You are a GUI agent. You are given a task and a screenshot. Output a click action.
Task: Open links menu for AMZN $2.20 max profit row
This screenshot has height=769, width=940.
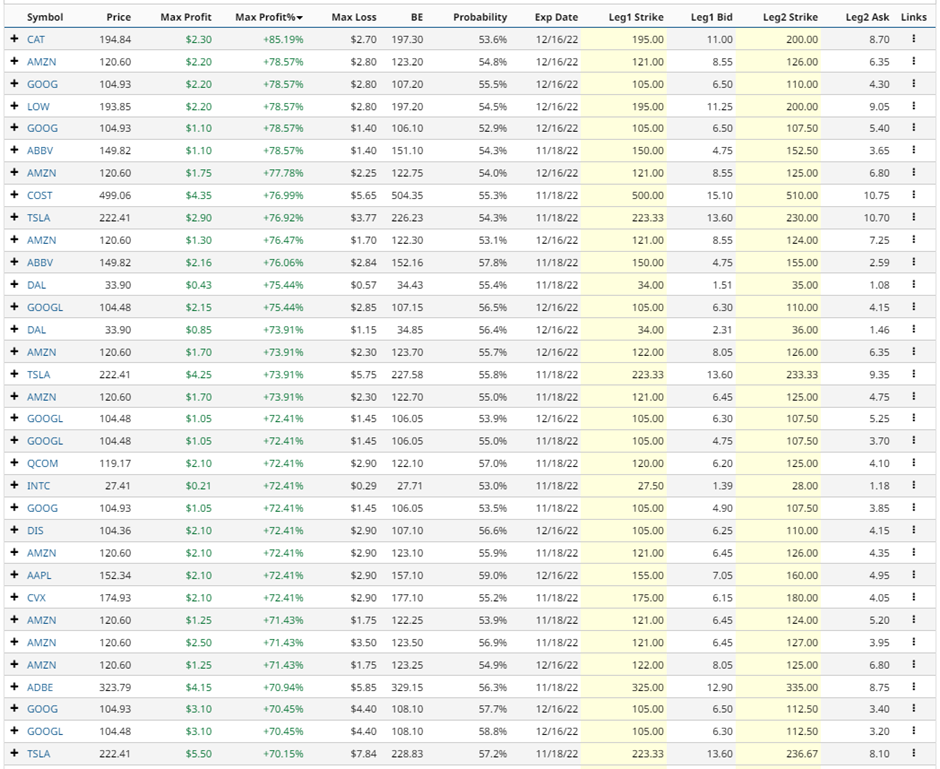914,61
